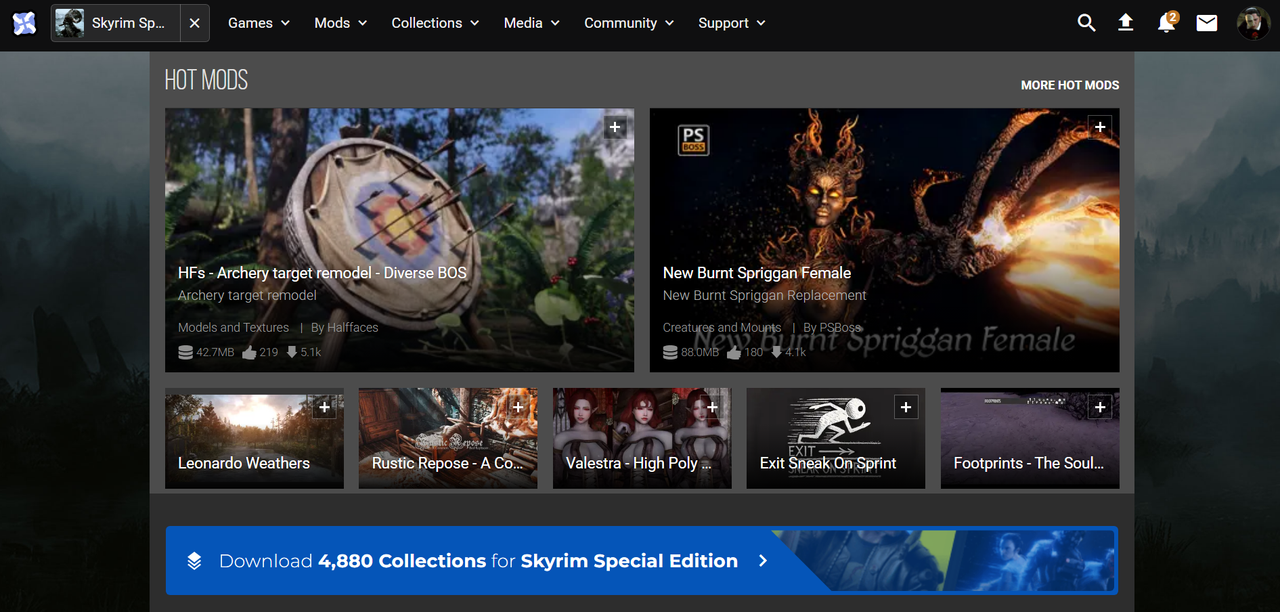The width and height of the screenshot is (1280, 612).
Task: Click file size icon beside 42.7MB
Action: (x=185, y=352)
